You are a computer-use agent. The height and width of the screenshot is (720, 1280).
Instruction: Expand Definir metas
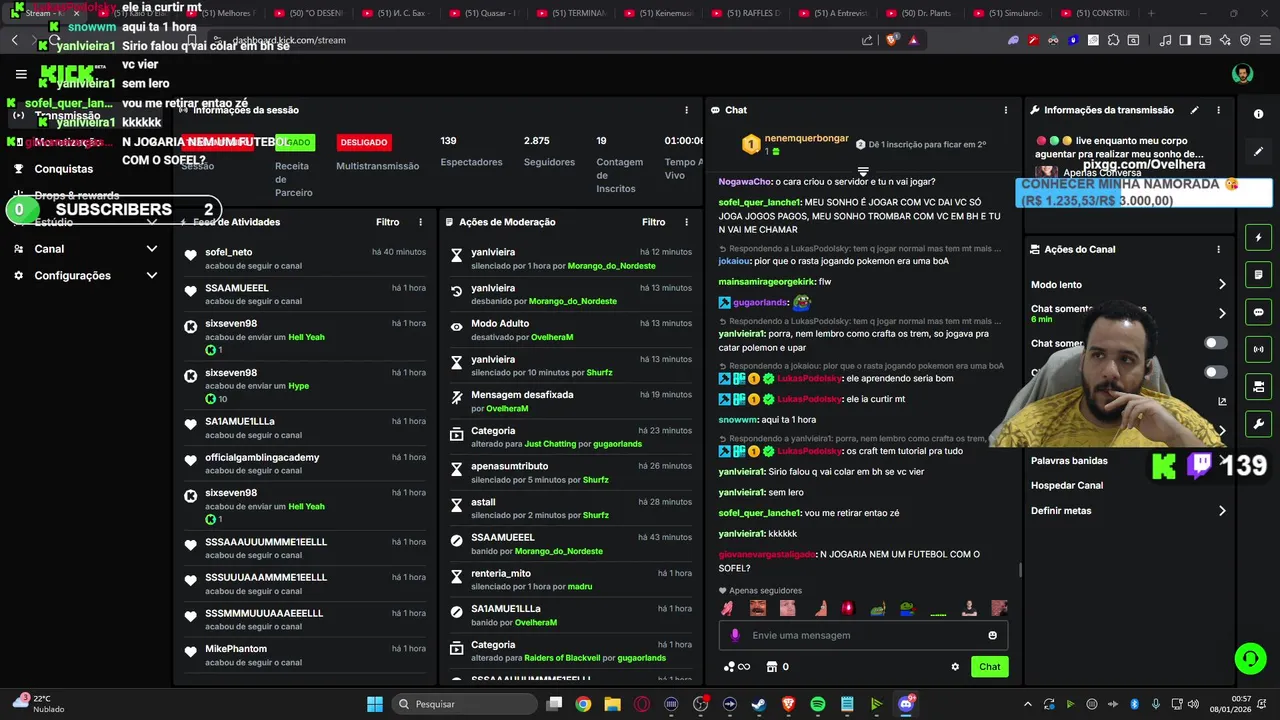point(1222,511)
